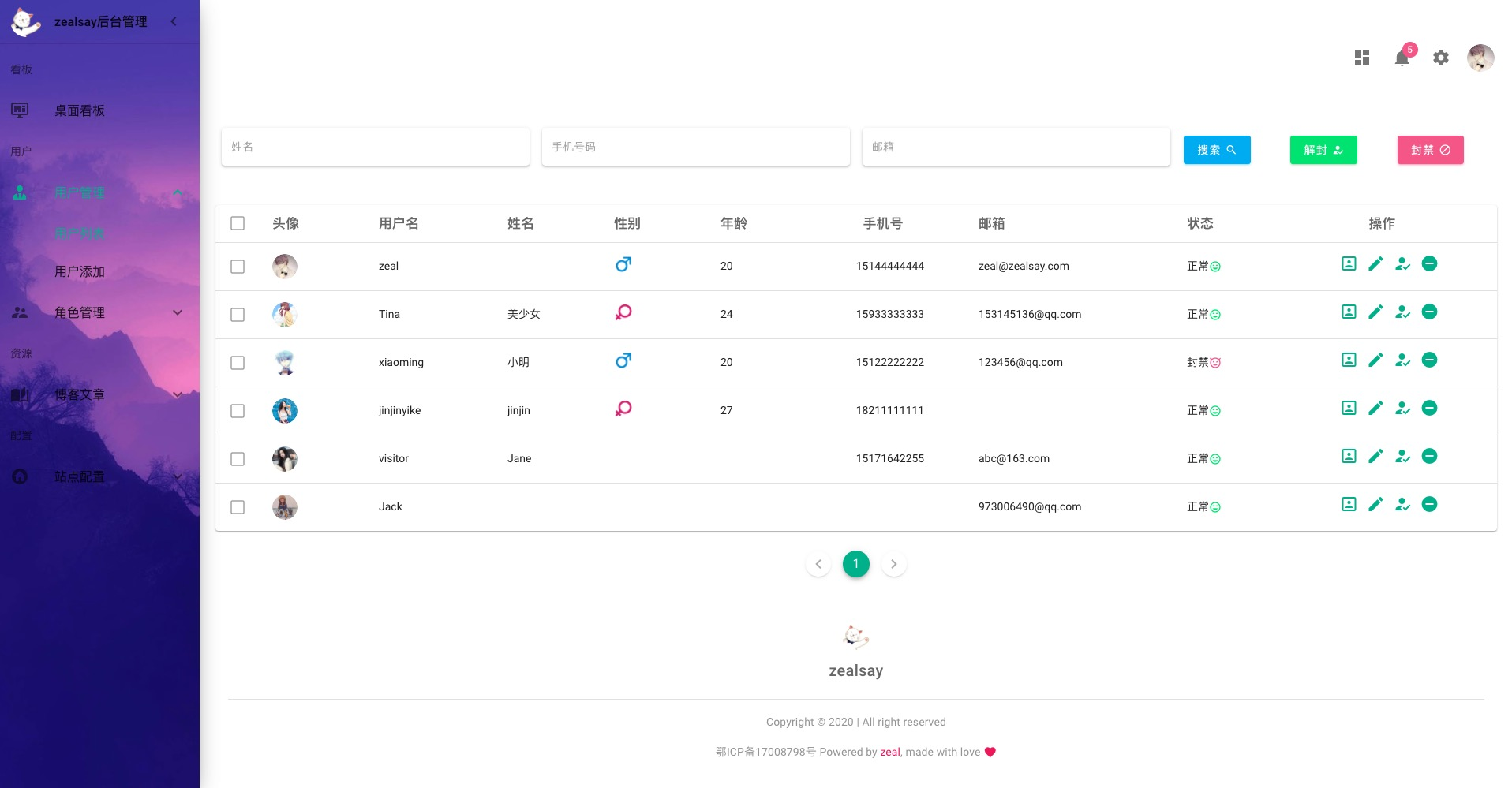
Task: Click the red 封禁 ban button
Action: [1431, 150]
